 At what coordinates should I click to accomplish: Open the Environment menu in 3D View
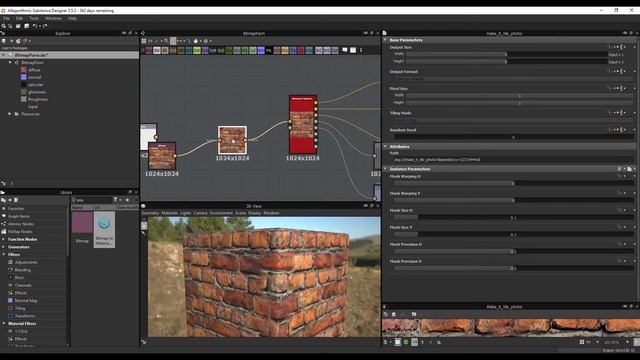[x=221, y=213]
